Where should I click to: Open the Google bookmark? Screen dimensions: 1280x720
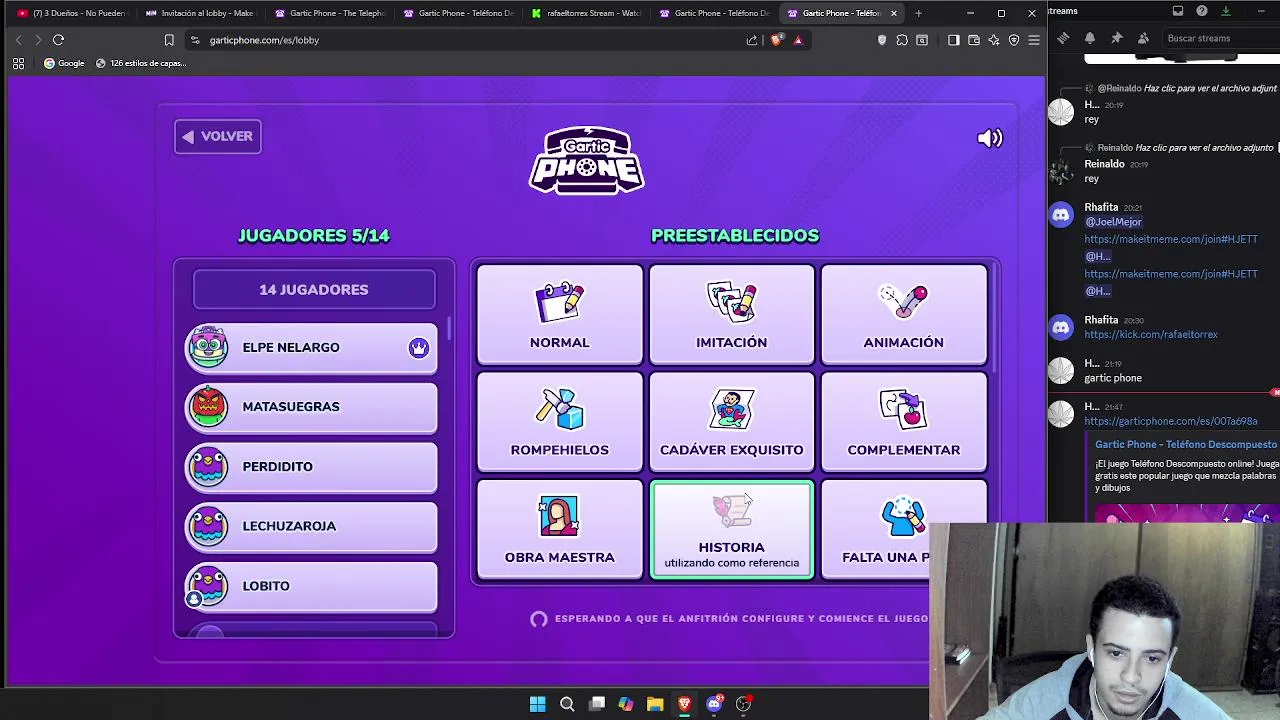64,63
